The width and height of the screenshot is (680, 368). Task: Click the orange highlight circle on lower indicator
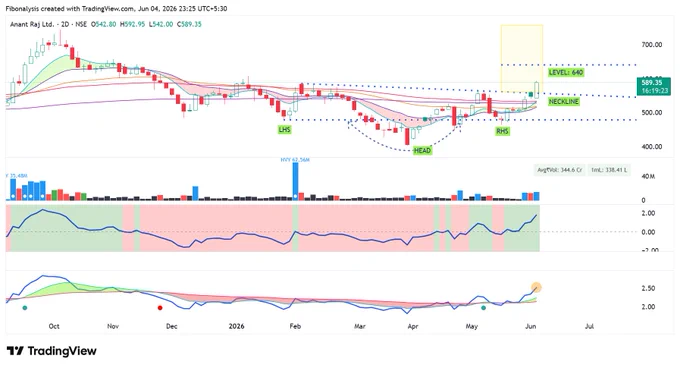[x=536, y=287]
